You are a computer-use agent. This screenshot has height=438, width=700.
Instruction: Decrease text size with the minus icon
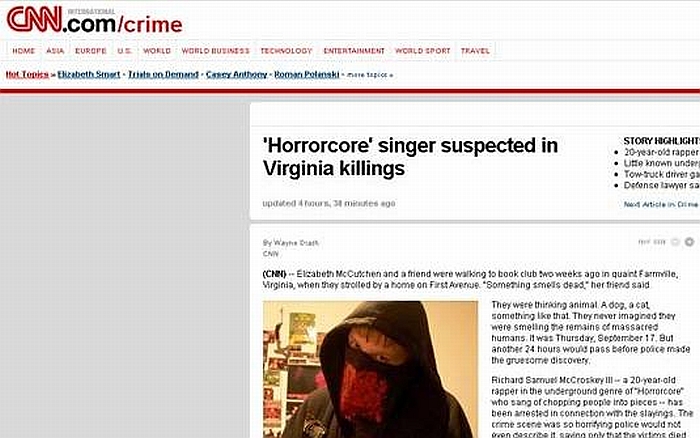point(675,242)
